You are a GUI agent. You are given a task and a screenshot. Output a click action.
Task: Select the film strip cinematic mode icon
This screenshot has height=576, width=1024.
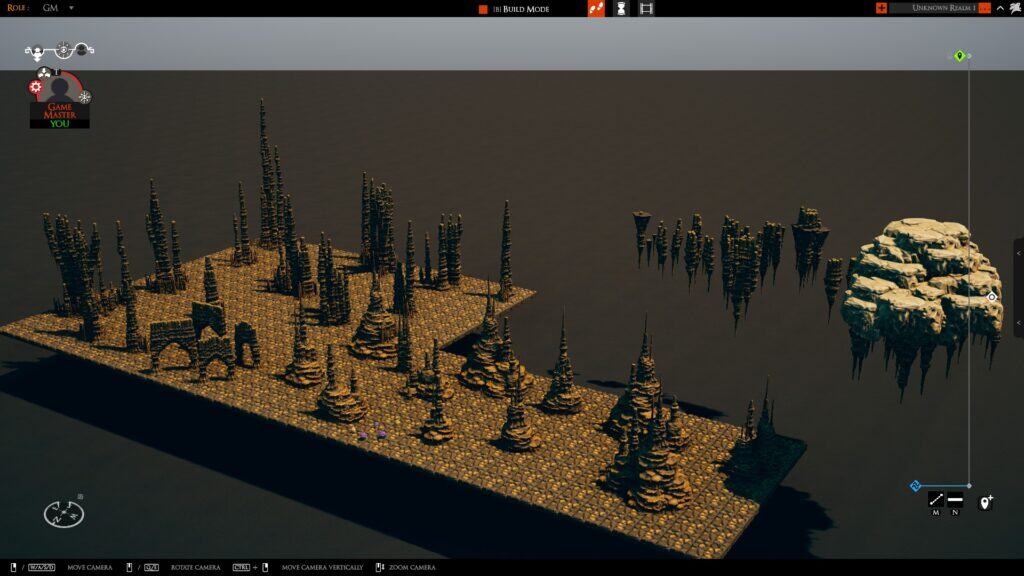[646, 8]
